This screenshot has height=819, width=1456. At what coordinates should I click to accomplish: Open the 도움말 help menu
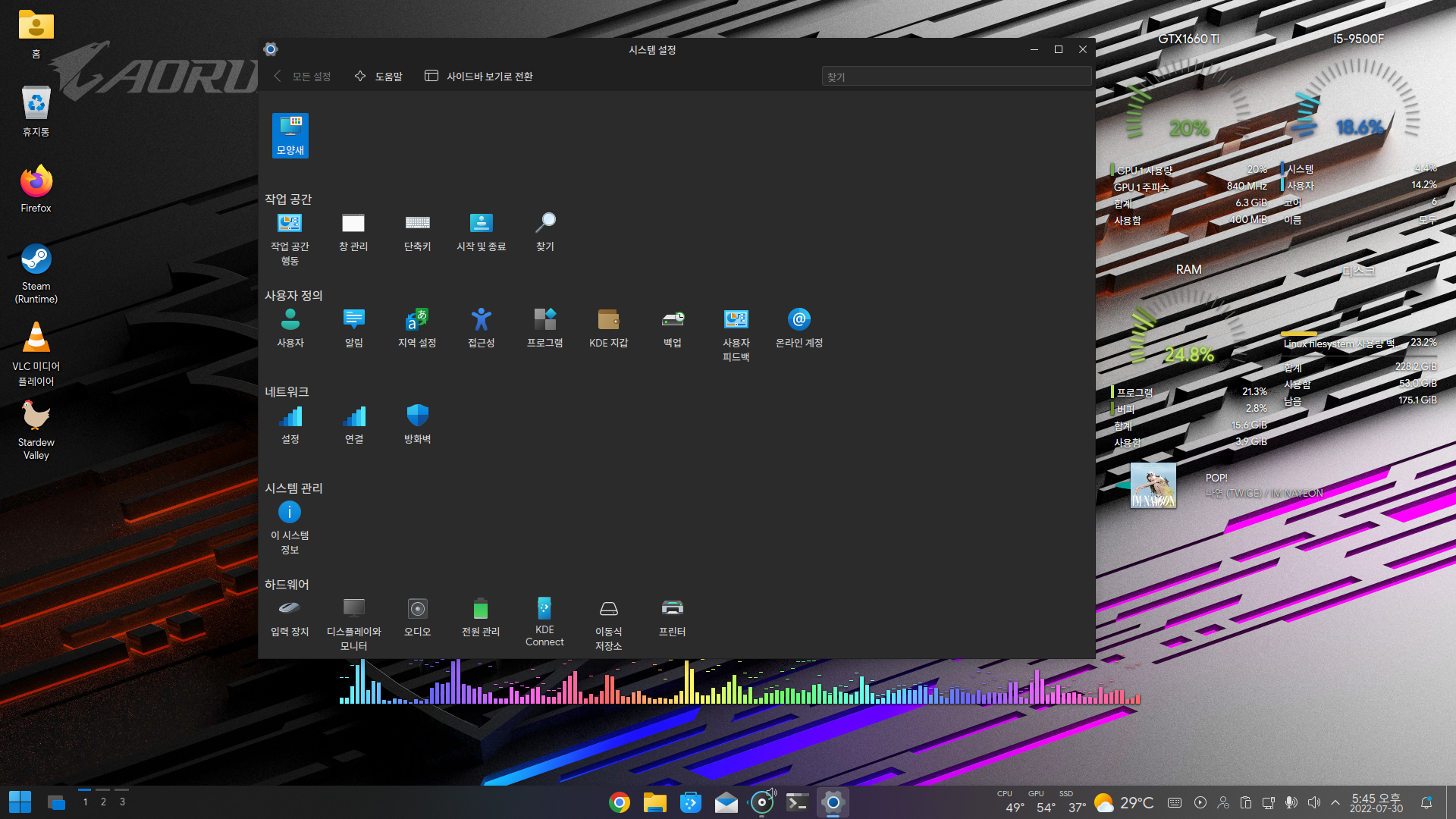coord(378,77)
